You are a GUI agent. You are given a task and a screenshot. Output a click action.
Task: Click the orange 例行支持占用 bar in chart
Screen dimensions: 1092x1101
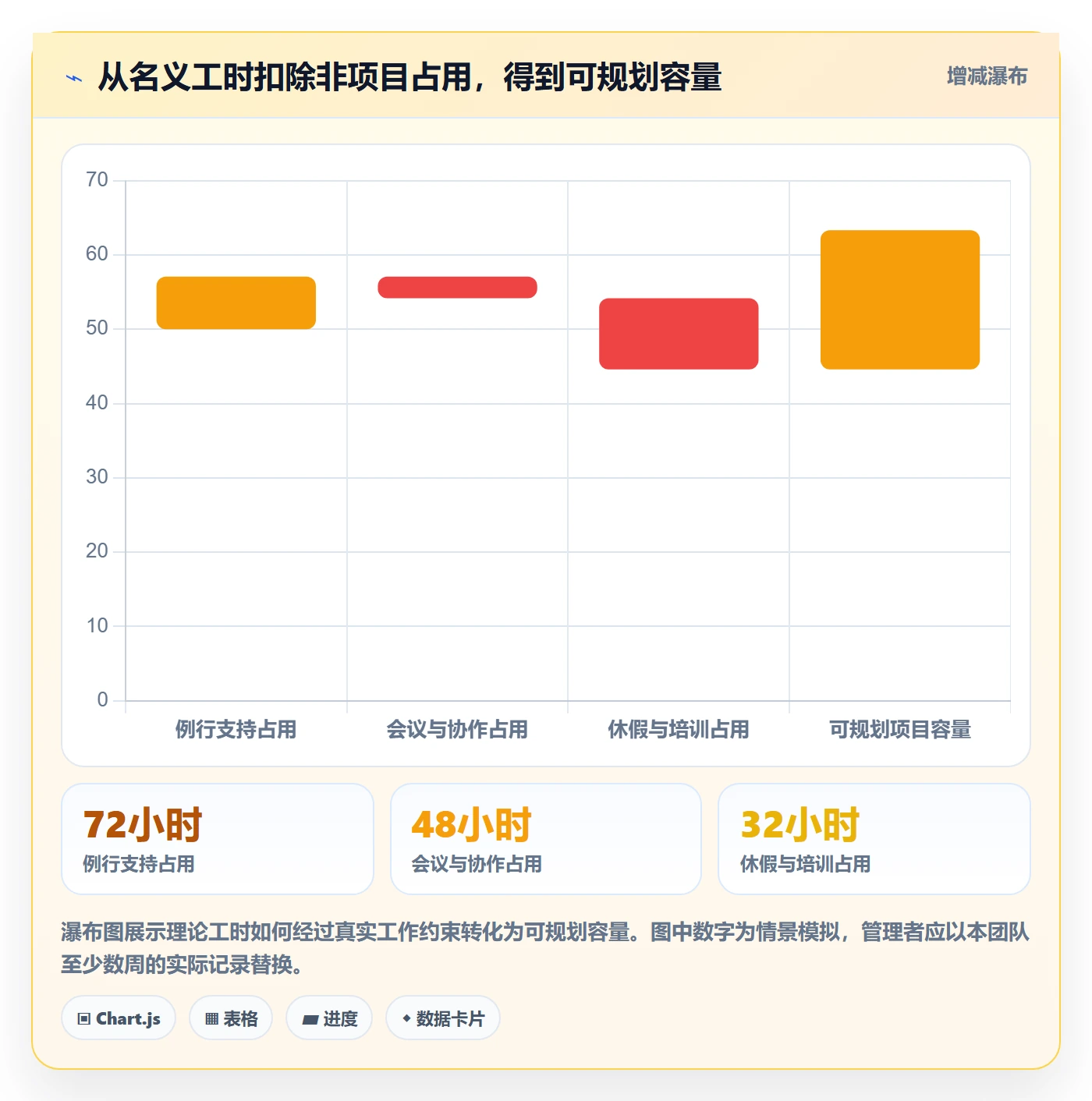(x=236, y=303)
